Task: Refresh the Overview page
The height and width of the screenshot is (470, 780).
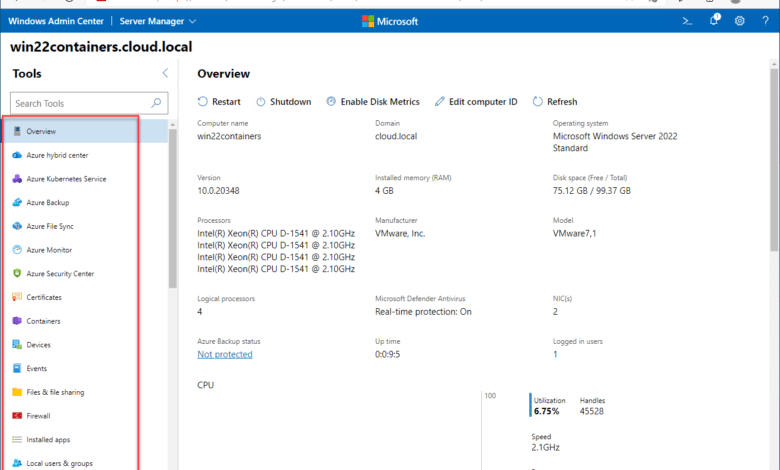Action: point(555,101)
